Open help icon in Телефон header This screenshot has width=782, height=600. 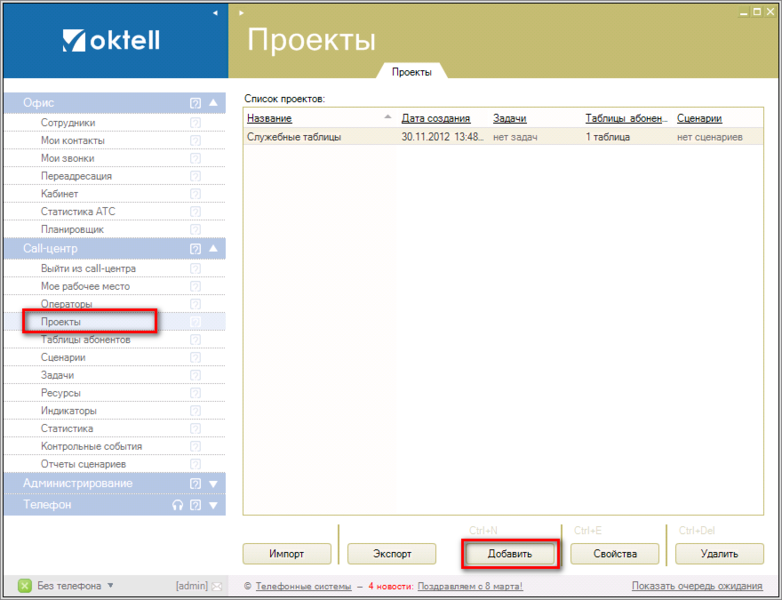click(196, 505)
